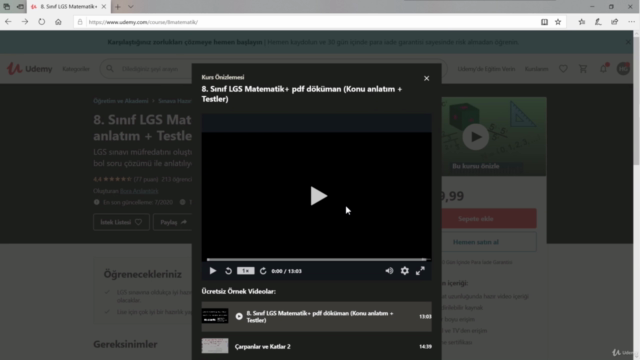Click the first sample video thumbnail

point(215,316)
